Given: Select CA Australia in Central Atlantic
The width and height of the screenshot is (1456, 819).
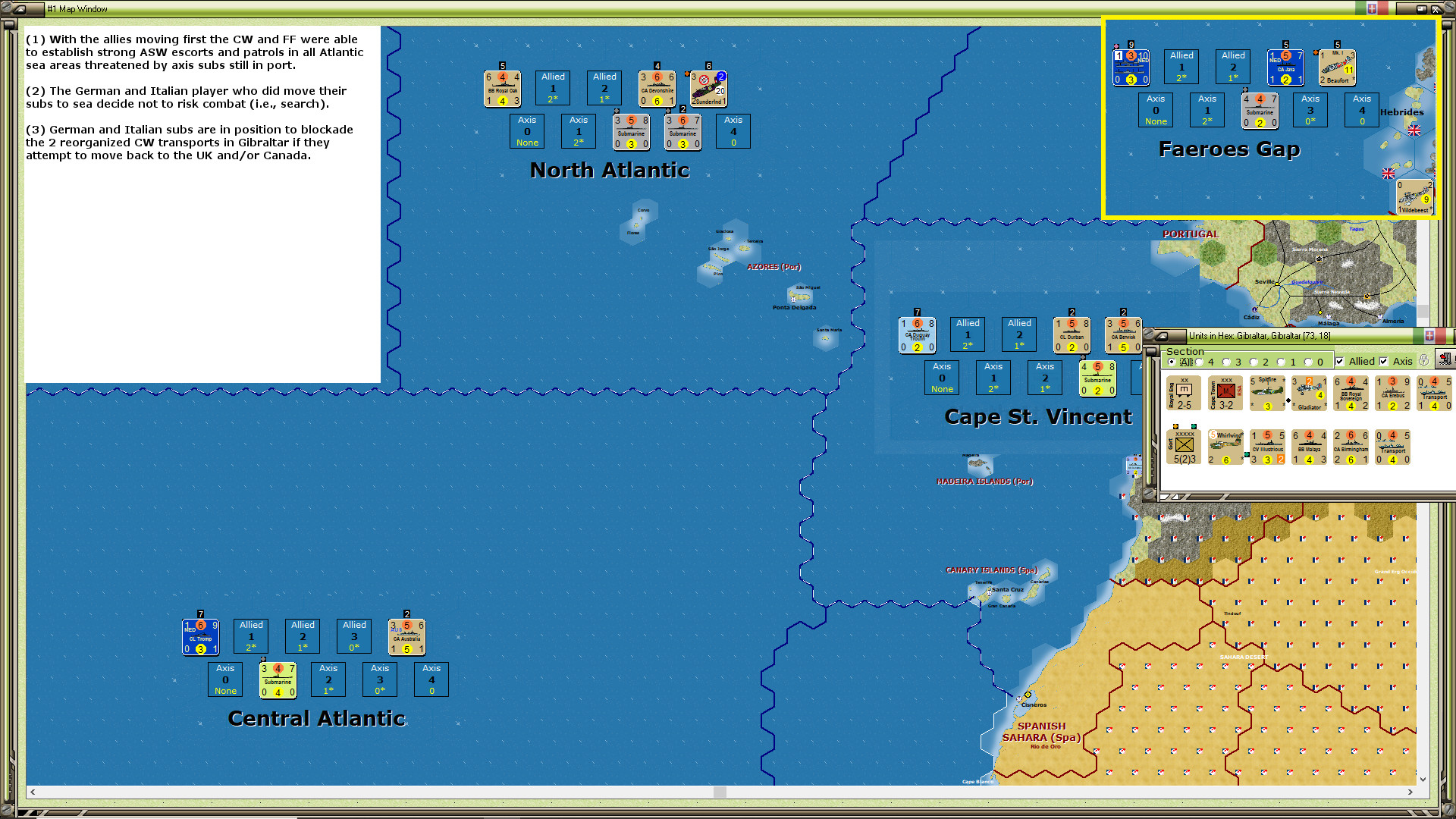Looking at the screenshot, I should click(406, 637).
